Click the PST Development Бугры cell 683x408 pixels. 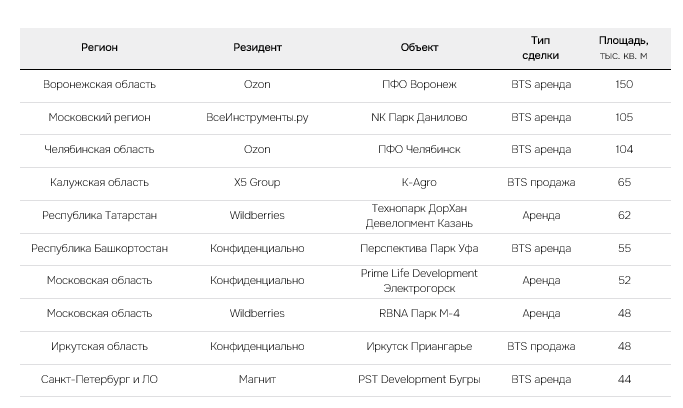point(419,380)
